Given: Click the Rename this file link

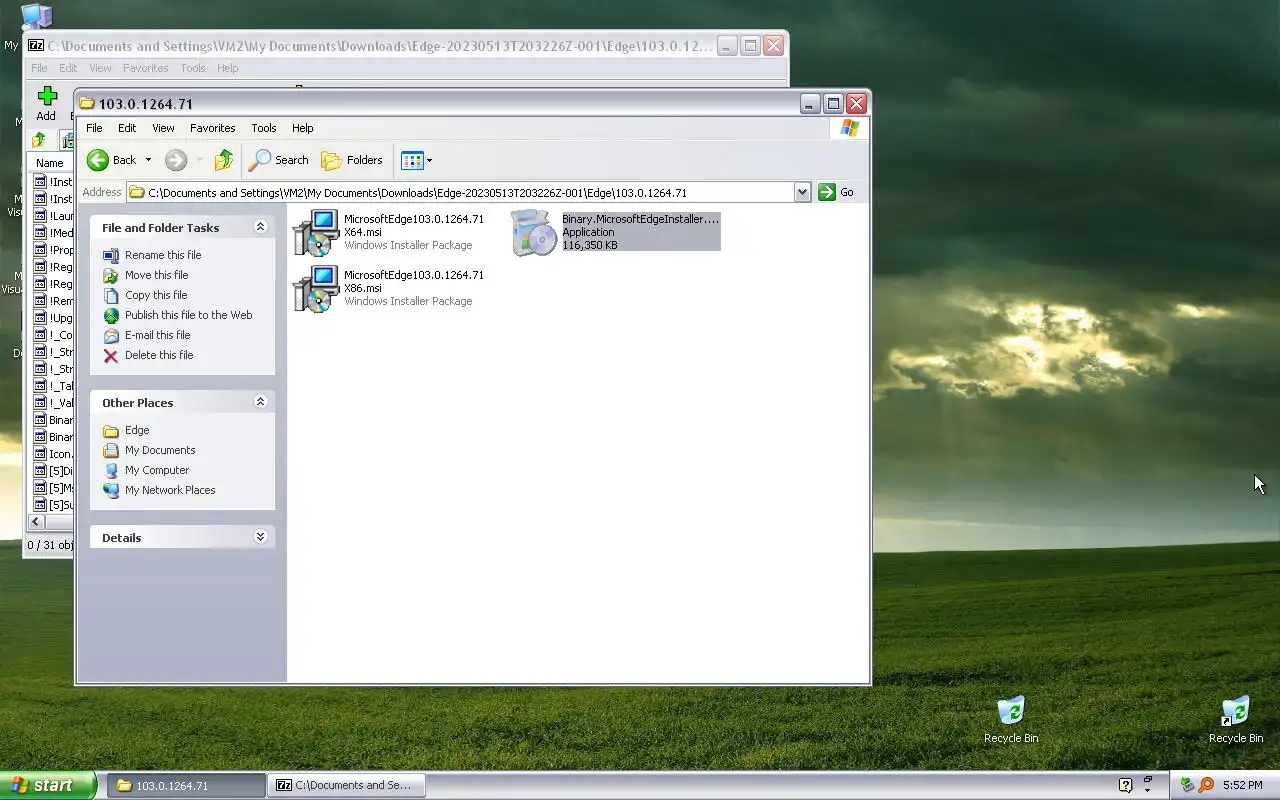Looking at the screenshot, I should 163,255.
